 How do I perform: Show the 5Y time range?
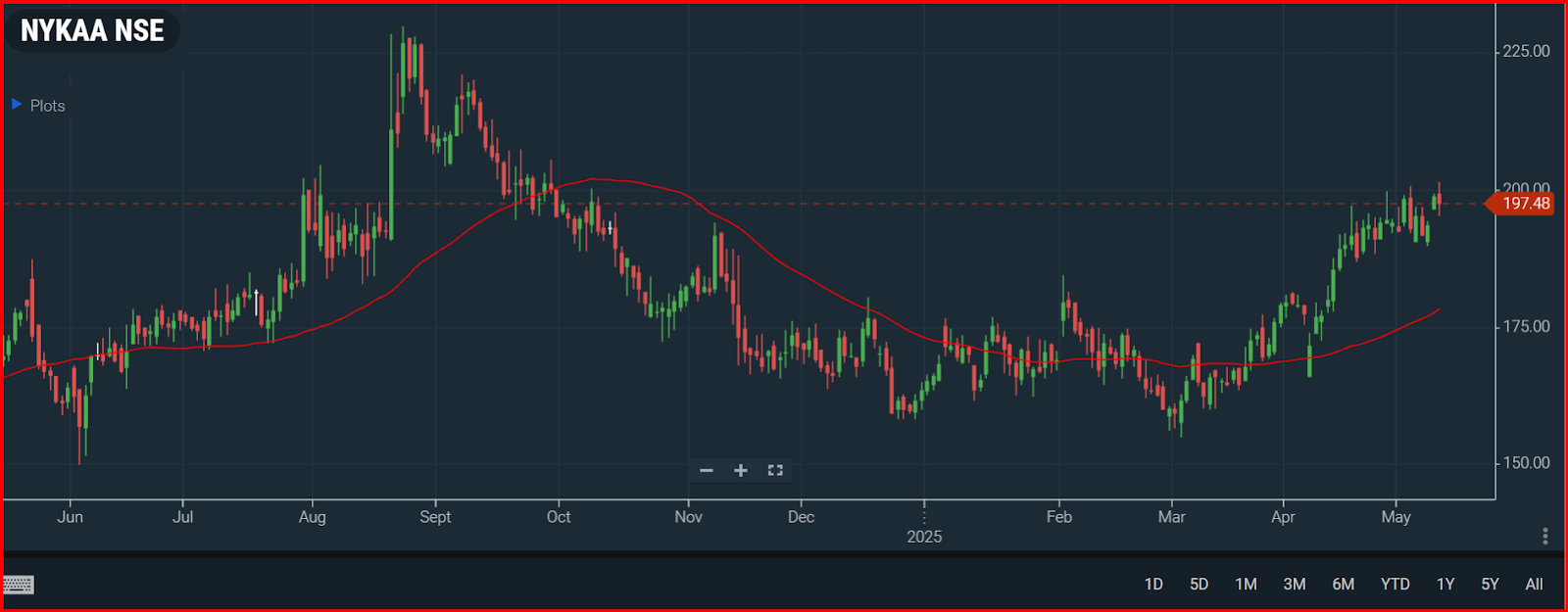pyautogui.click(x=1490, y=585)
